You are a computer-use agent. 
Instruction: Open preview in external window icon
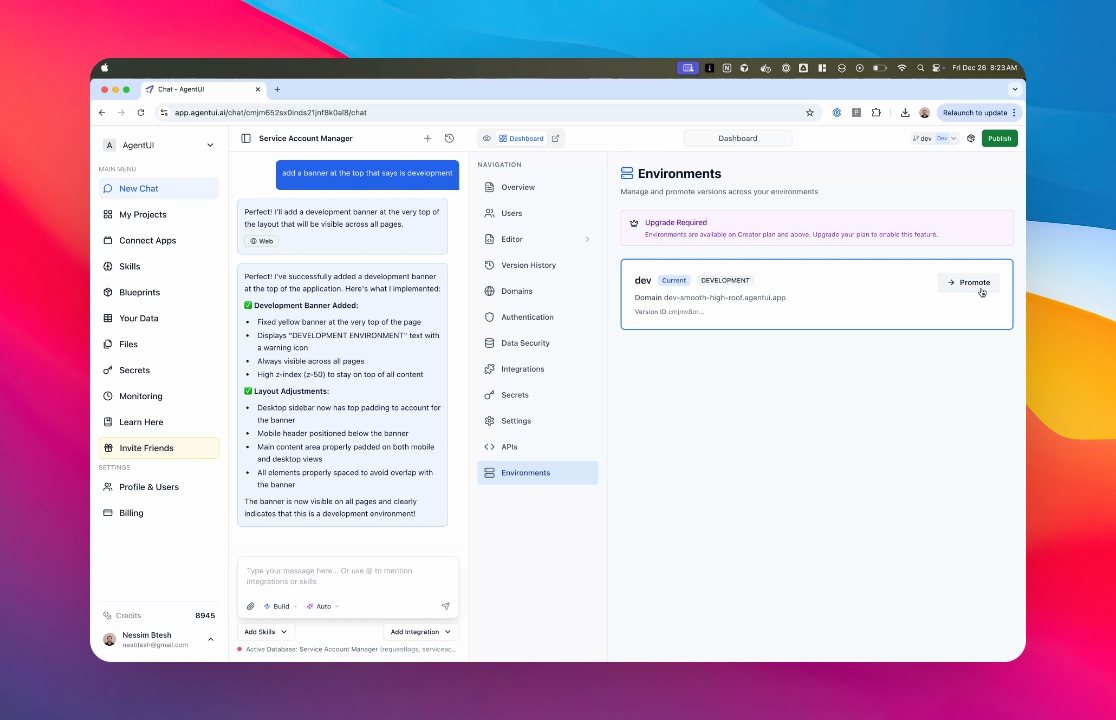[555, 139]
